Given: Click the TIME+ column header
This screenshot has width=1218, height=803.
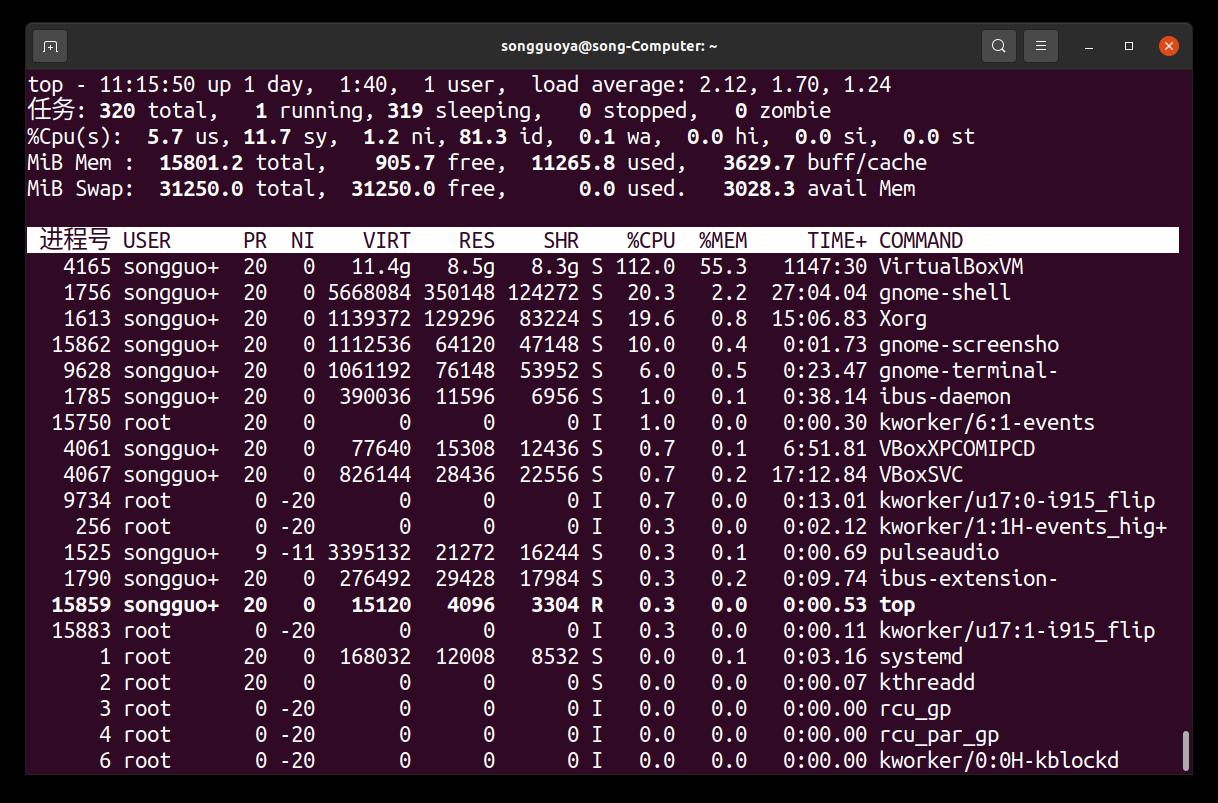Looking at the screenshot, I should 839,240.
